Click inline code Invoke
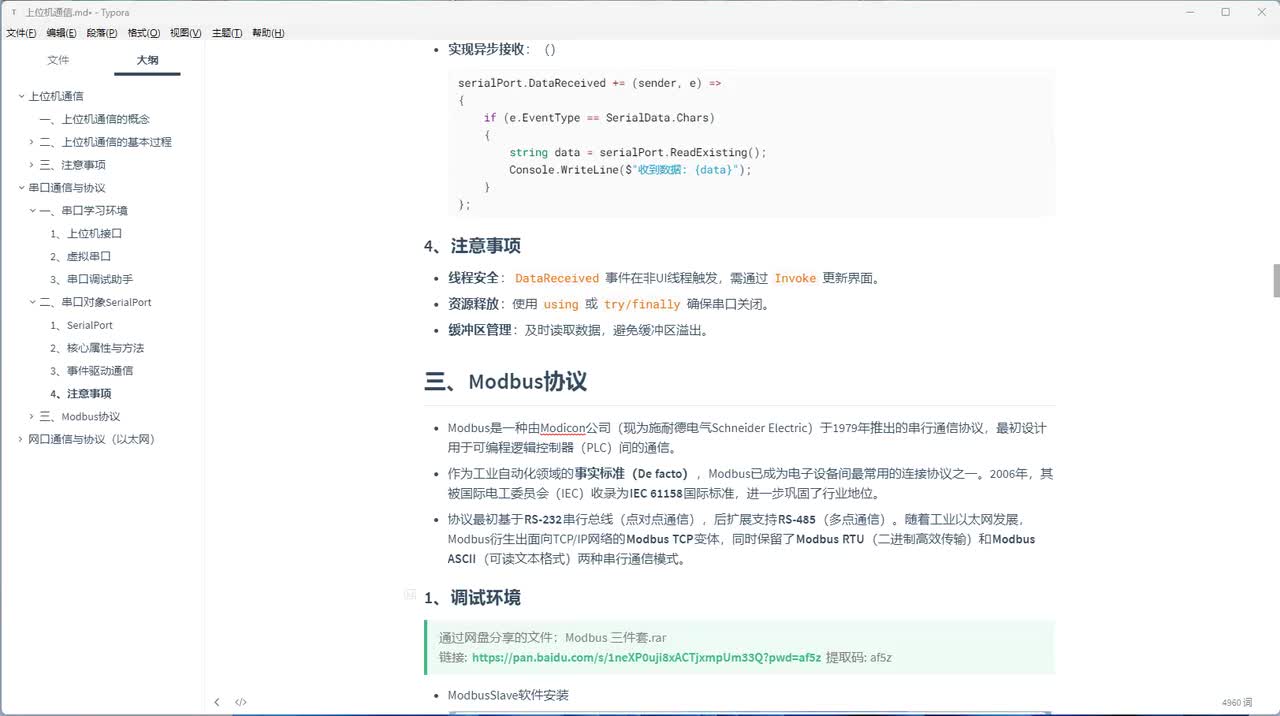The height and width of the screenshot is (716, 1280). 795,278
